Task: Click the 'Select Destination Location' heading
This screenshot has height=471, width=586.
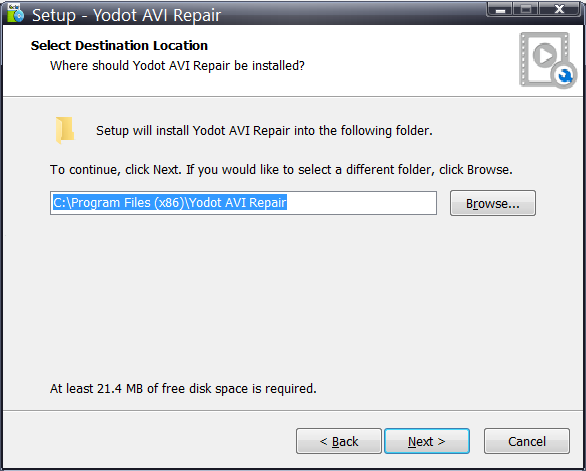Action: tap(119, 46)
